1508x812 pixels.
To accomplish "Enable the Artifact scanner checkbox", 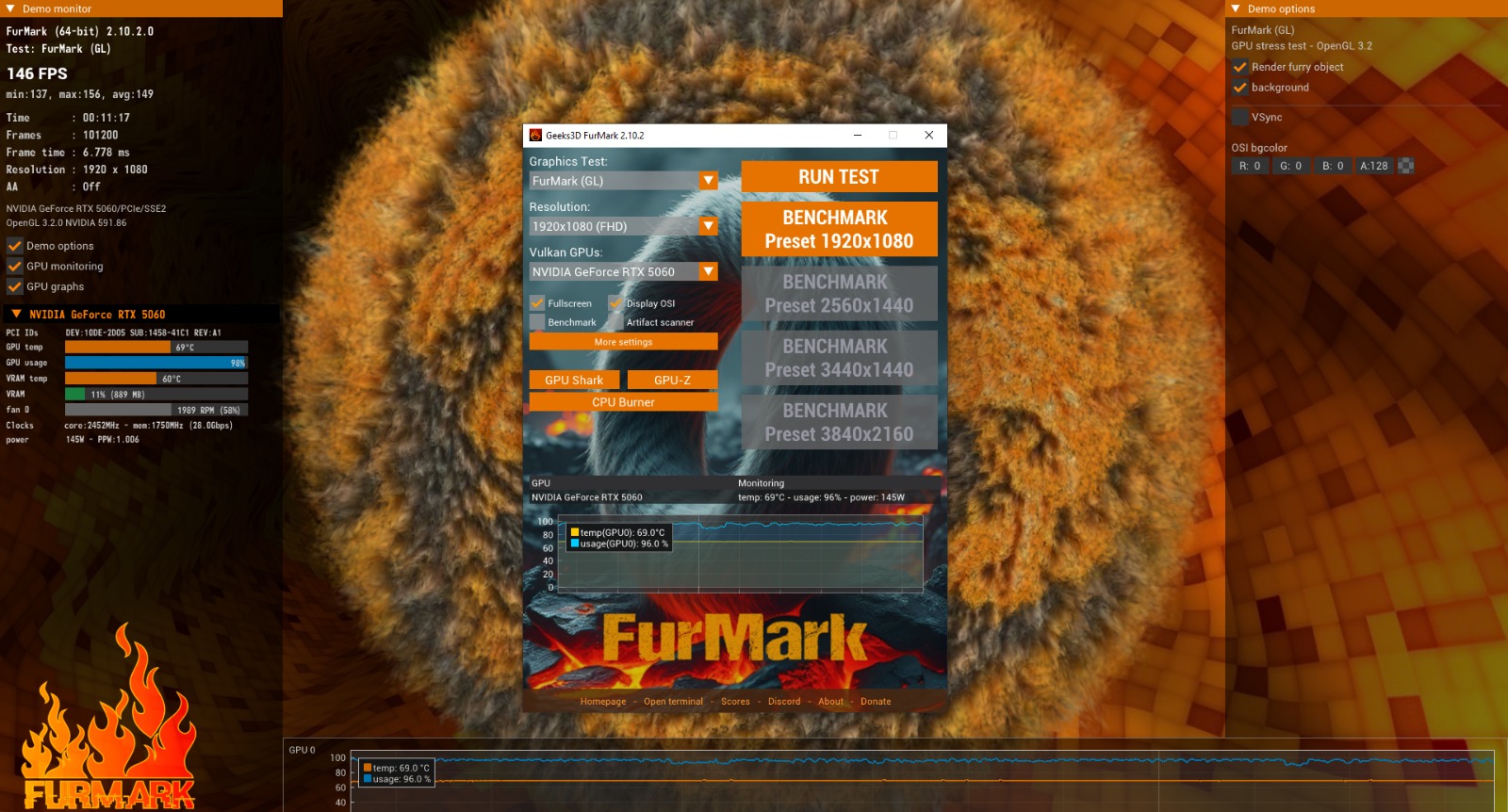I will 615,322.
